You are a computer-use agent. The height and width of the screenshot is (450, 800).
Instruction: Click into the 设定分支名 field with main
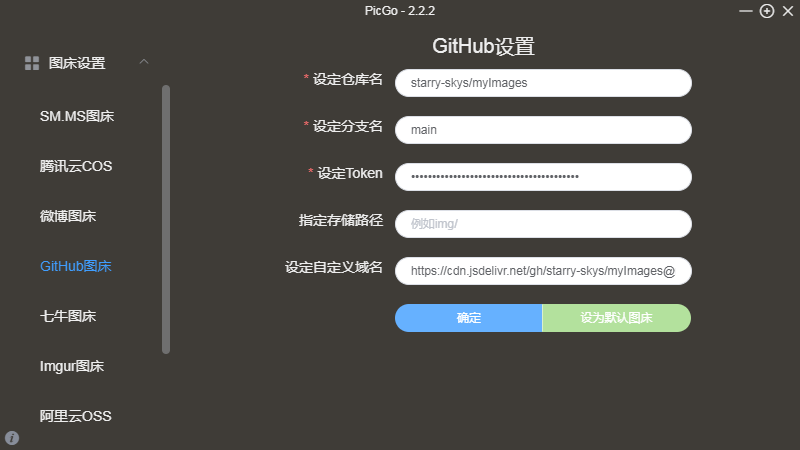tap(543, 130)
